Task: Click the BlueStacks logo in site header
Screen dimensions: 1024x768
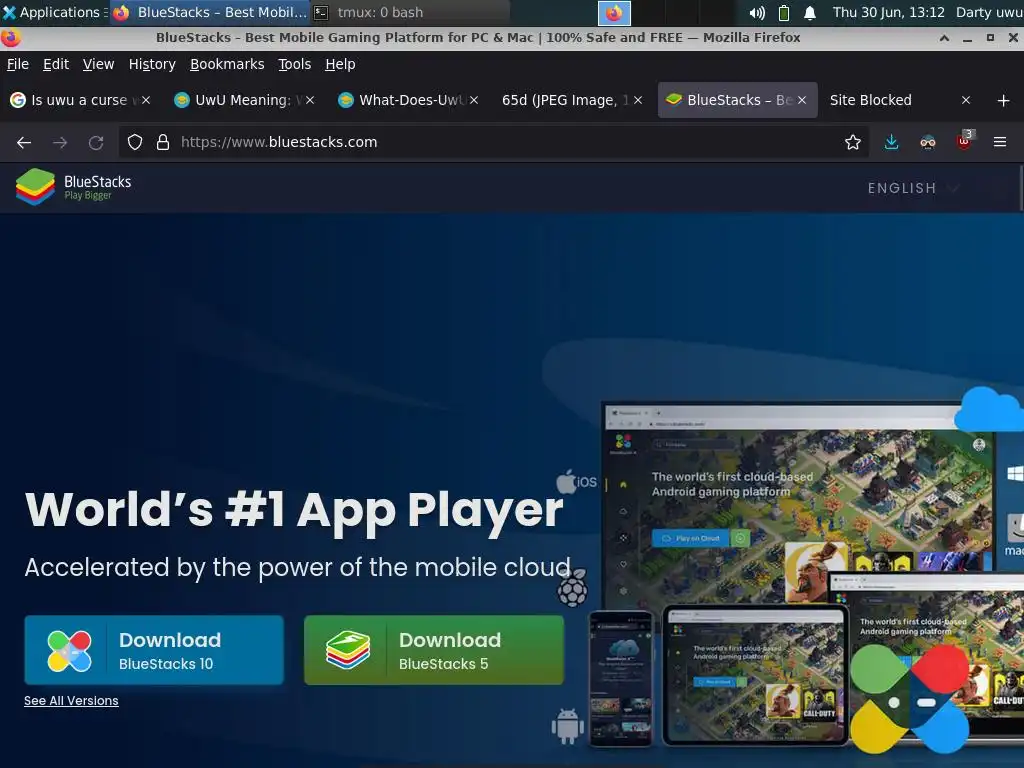Action: (73, 187)
